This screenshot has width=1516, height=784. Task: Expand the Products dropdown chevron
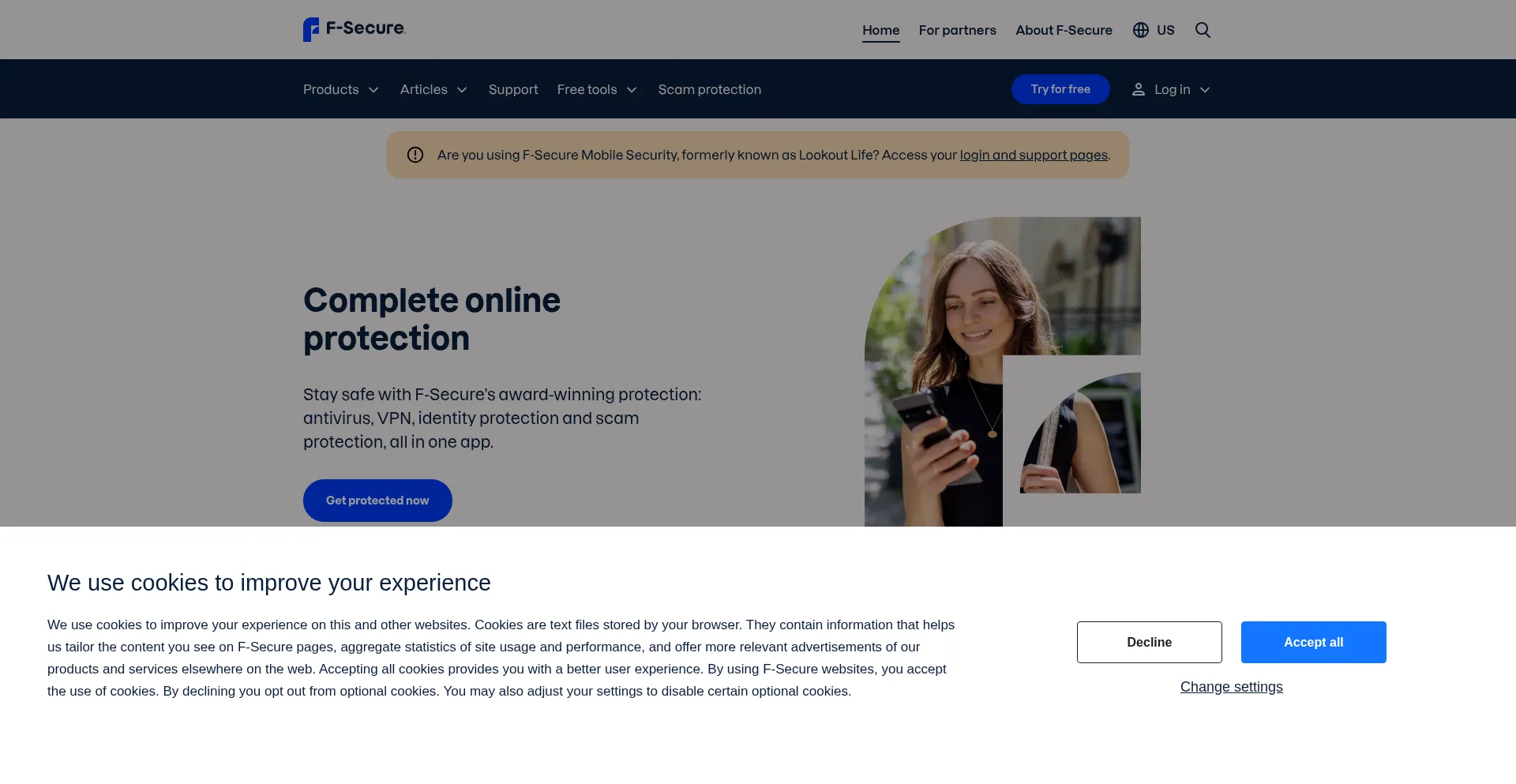[x=373, y=90]
